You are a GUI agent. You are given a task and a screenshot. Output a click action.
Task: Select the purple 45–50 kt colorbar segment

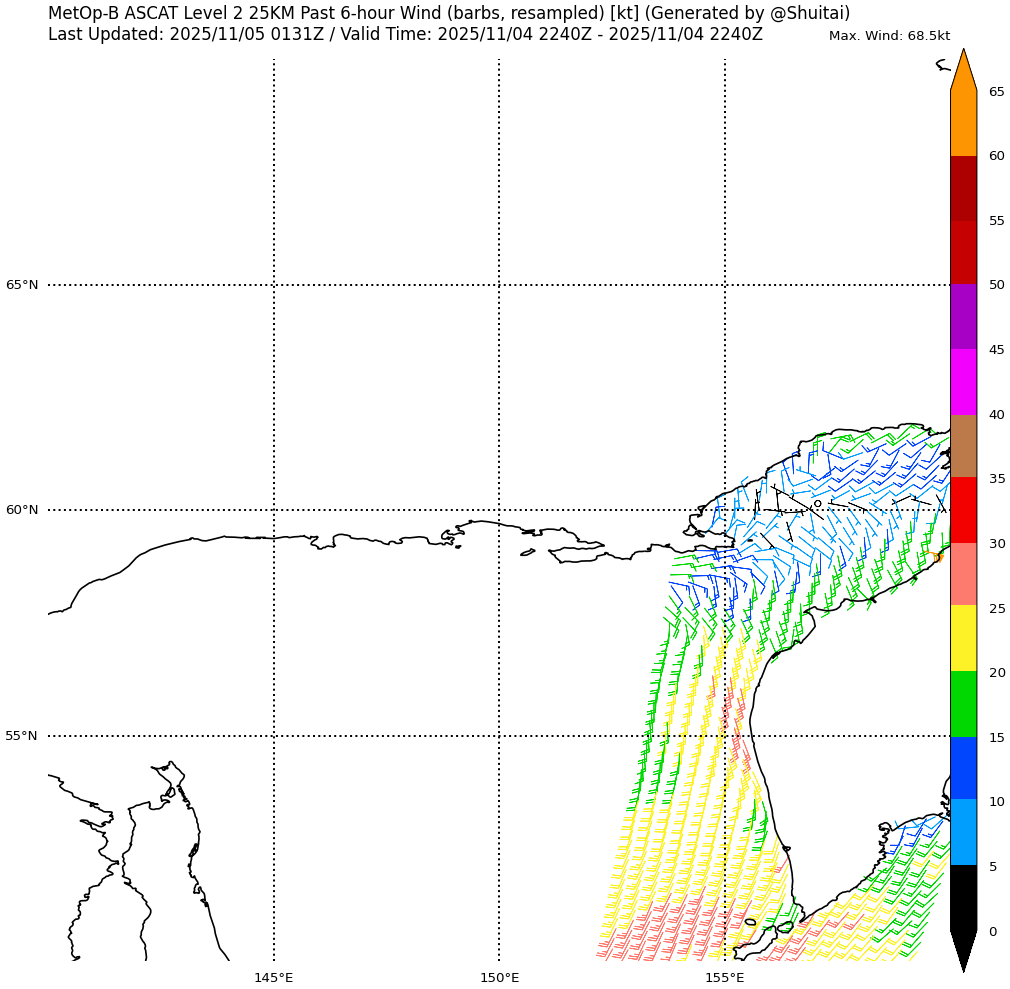(x=963, y=317)
